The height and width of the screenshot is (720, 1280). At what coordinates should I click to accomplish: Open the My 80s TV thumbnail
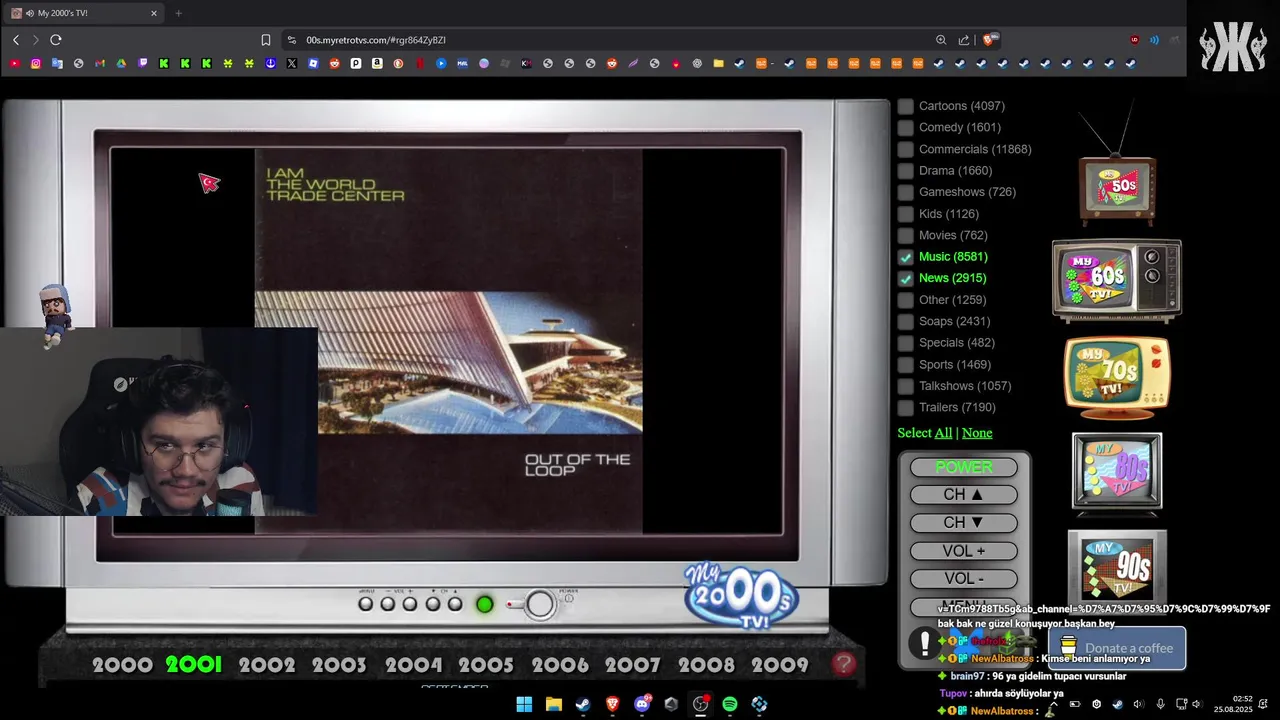(x=1117, y=473)
